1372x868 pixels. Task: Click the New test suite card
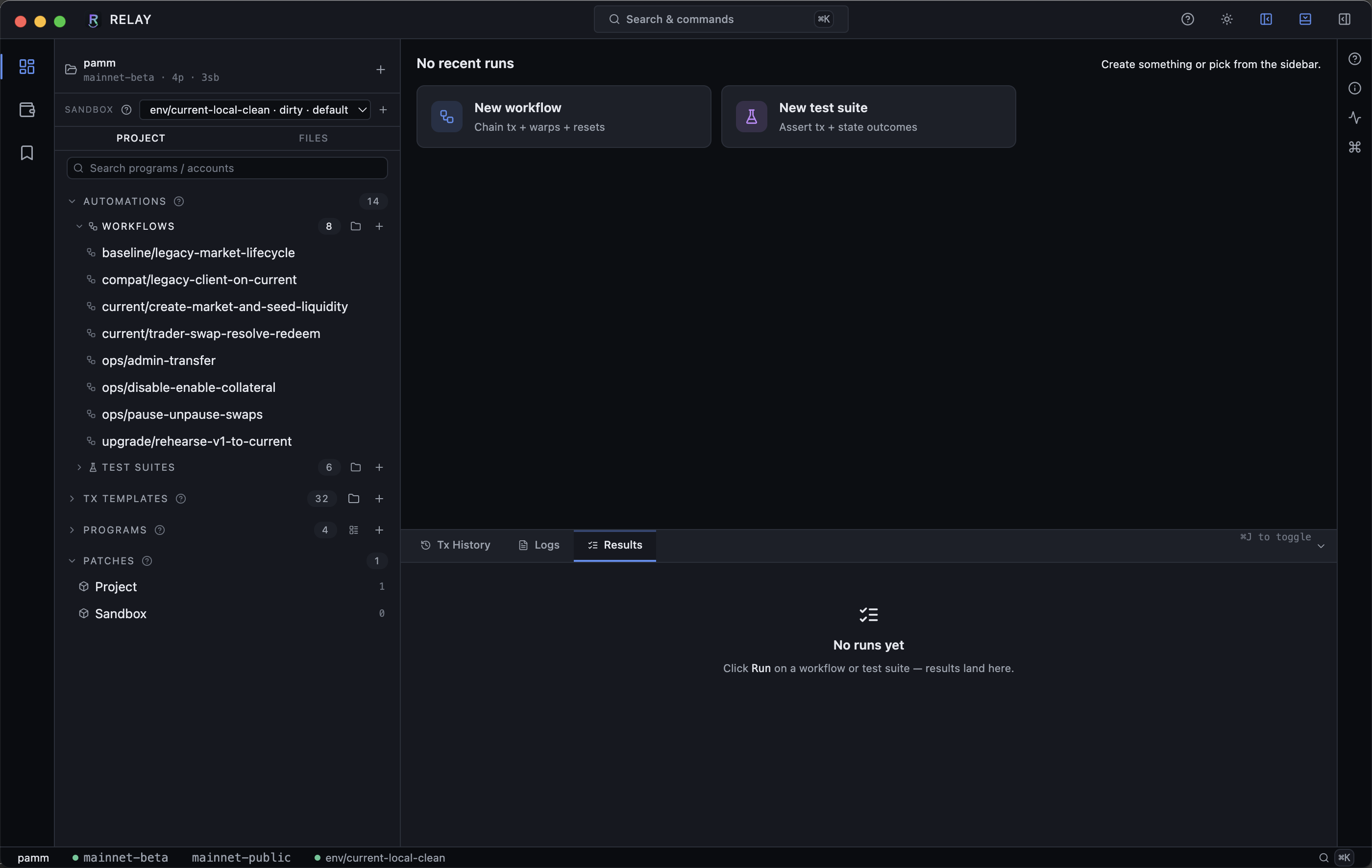click(868, 117)
